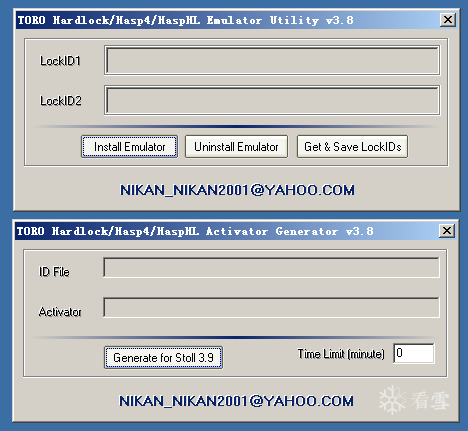Click the Install Emulator button
The image size is (468, 431).
(129, 147)
